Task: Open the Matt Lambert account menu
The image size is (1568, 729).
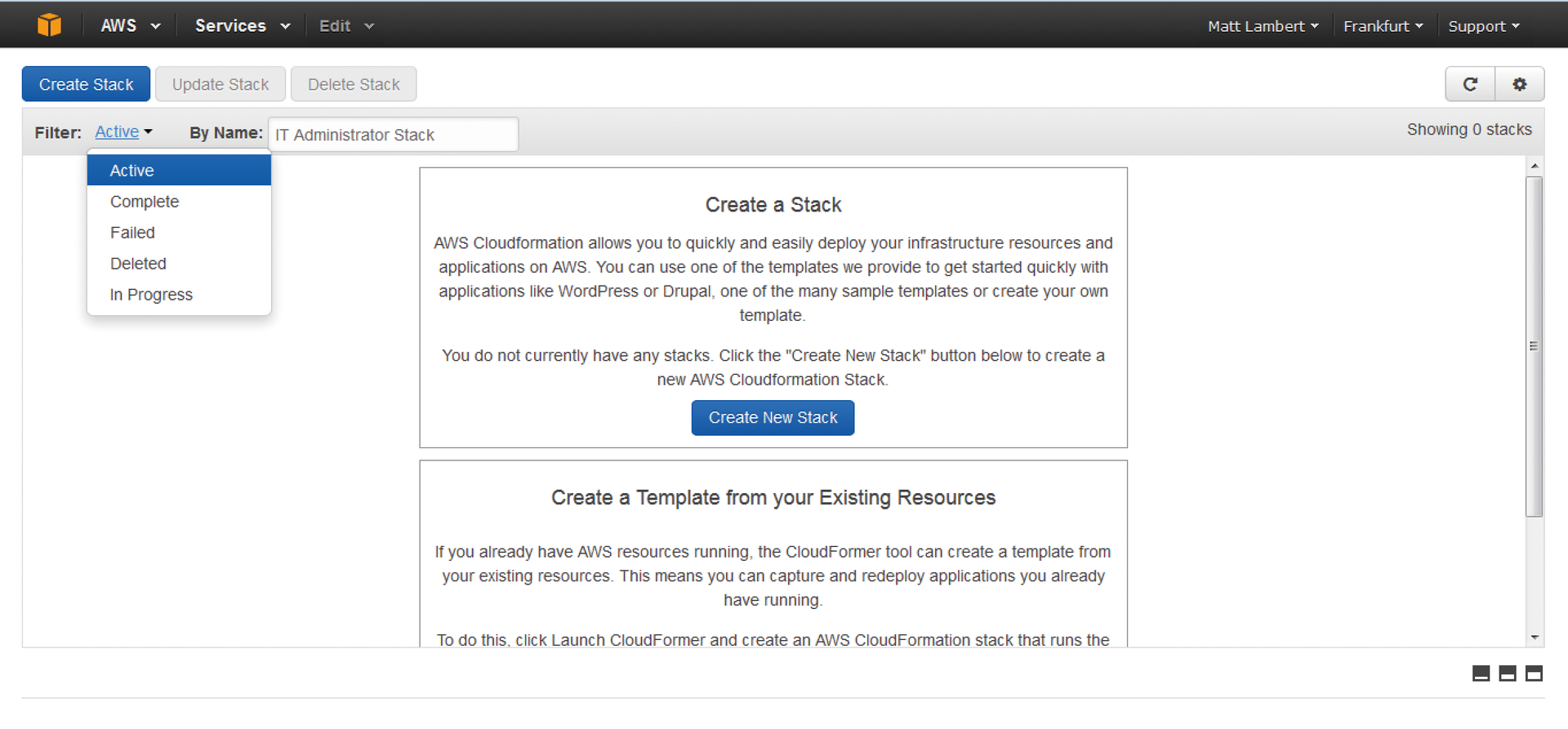Action: [1263, 26]
